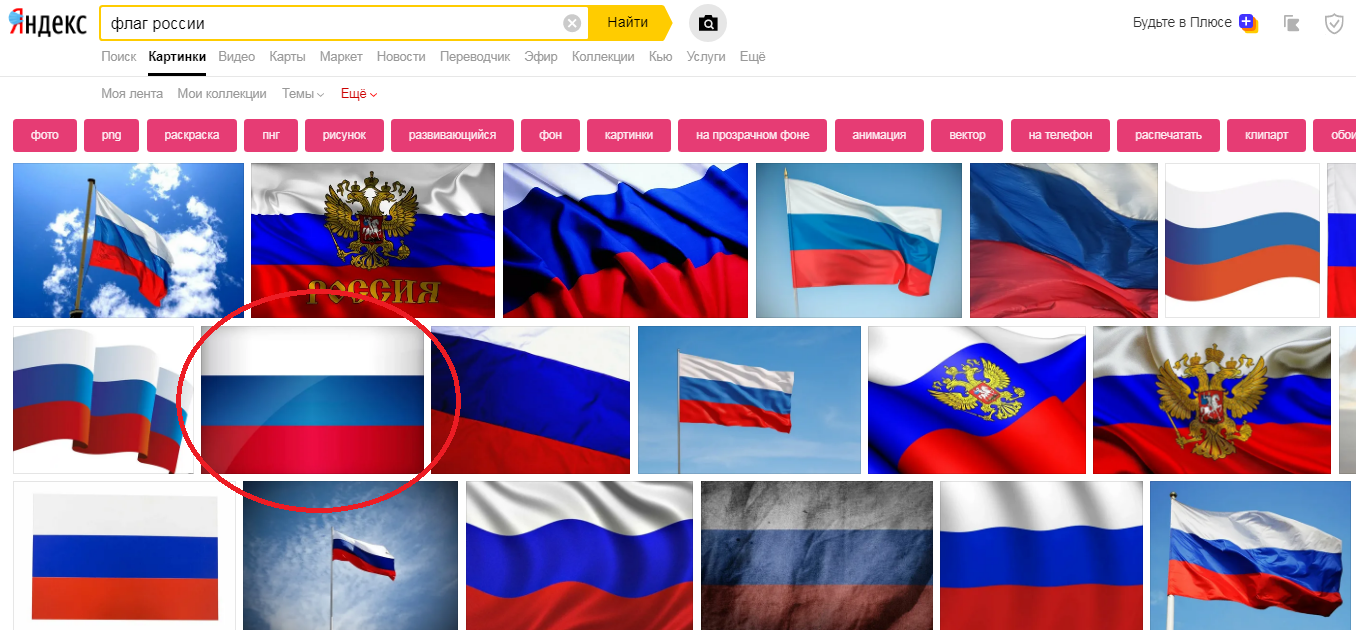Open the Ещё services menu in top navigation
This screenshot has width=1356, height=630.
pos(752,57)
